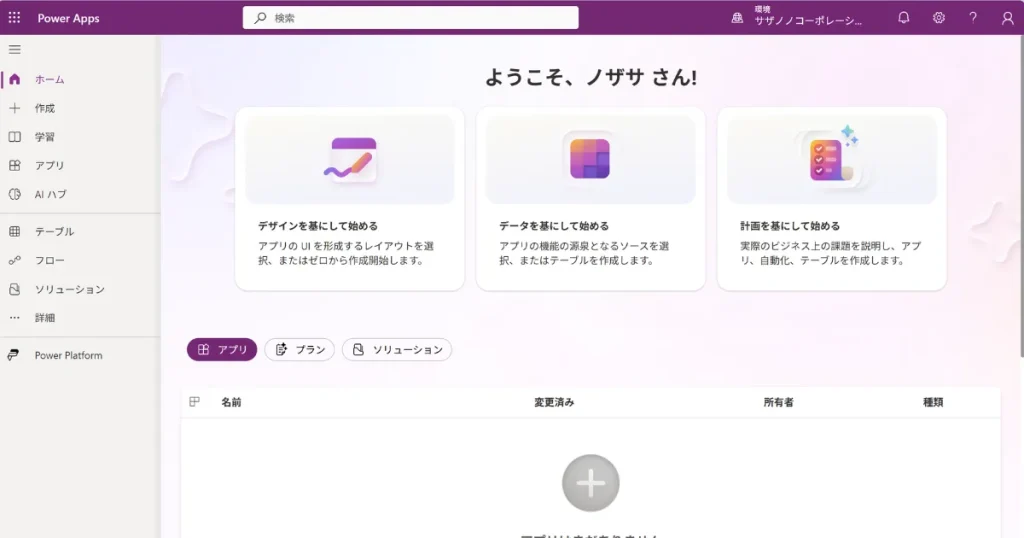Open the notifications bell icon

pos(904,18)
